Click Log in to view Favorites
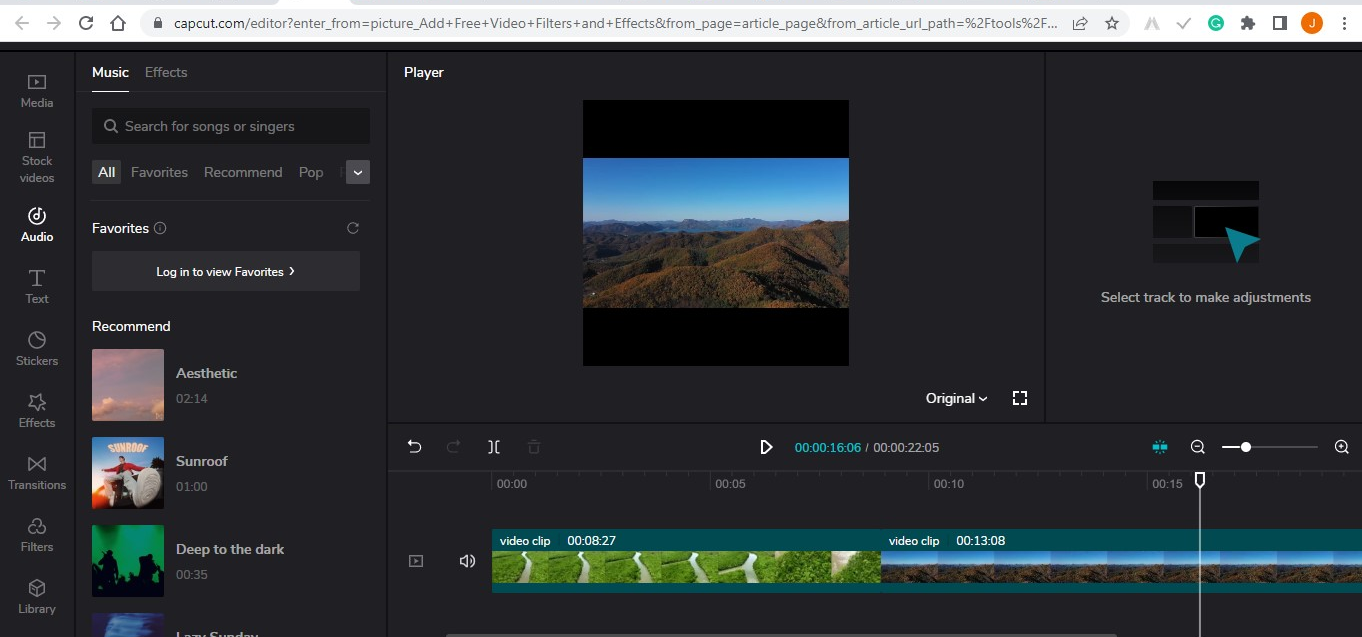This screenshot has width=1362, height=637. tap(225, 271)
